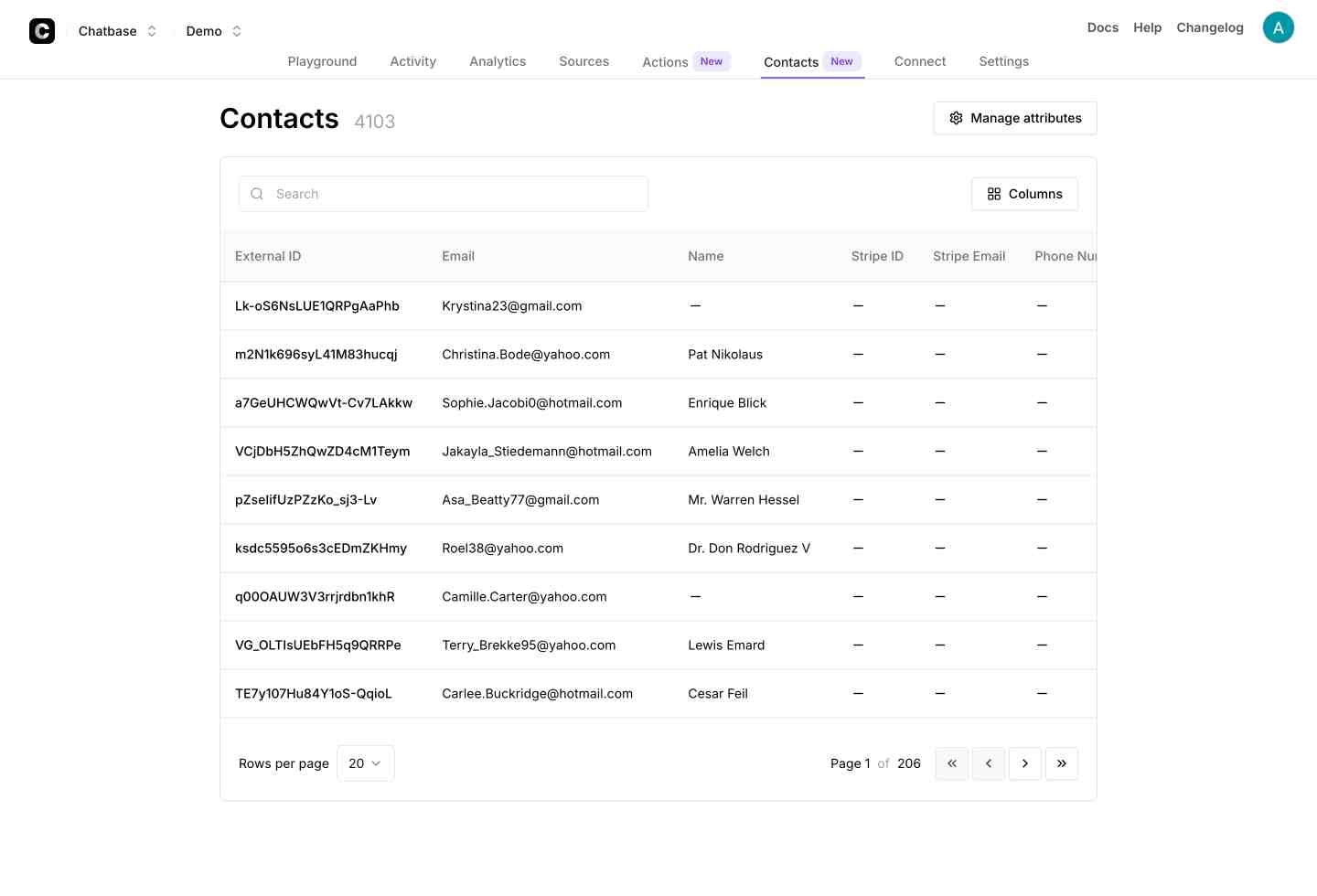Click email Sophie.Jacobi0@hotmail.com

[x=532, y=402]
